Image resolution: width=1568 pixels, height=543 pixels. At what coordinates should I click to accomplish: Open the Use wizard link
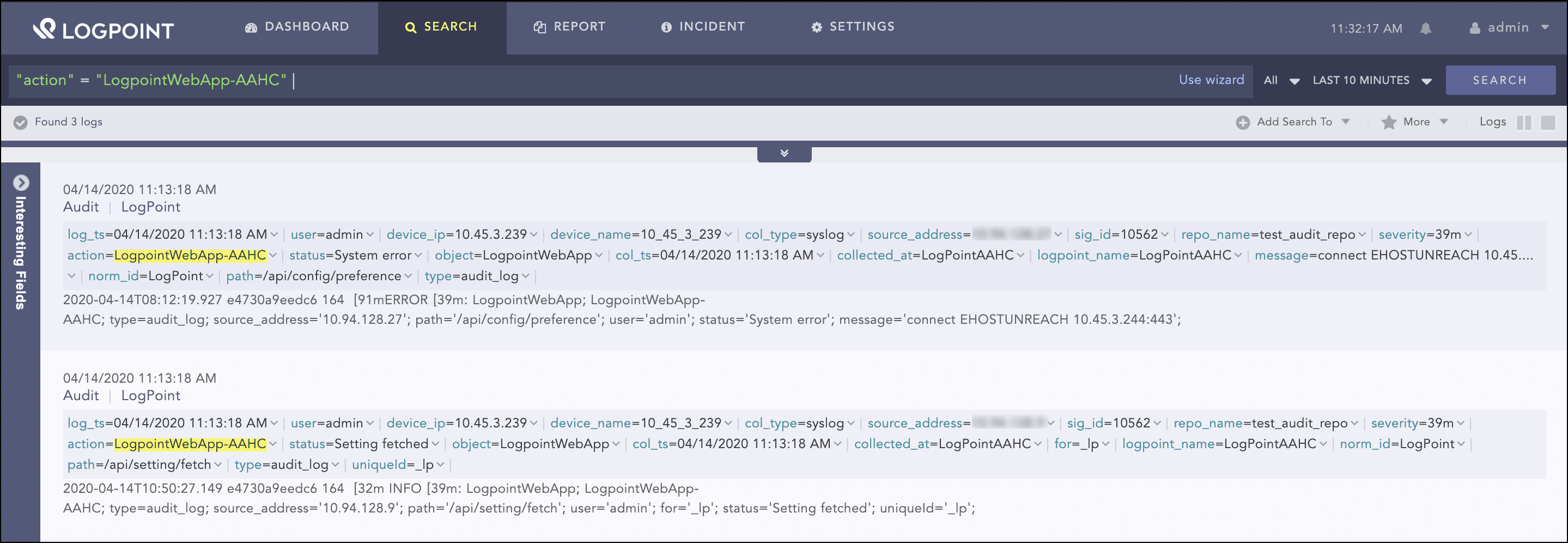click(x=1211, y=79)
